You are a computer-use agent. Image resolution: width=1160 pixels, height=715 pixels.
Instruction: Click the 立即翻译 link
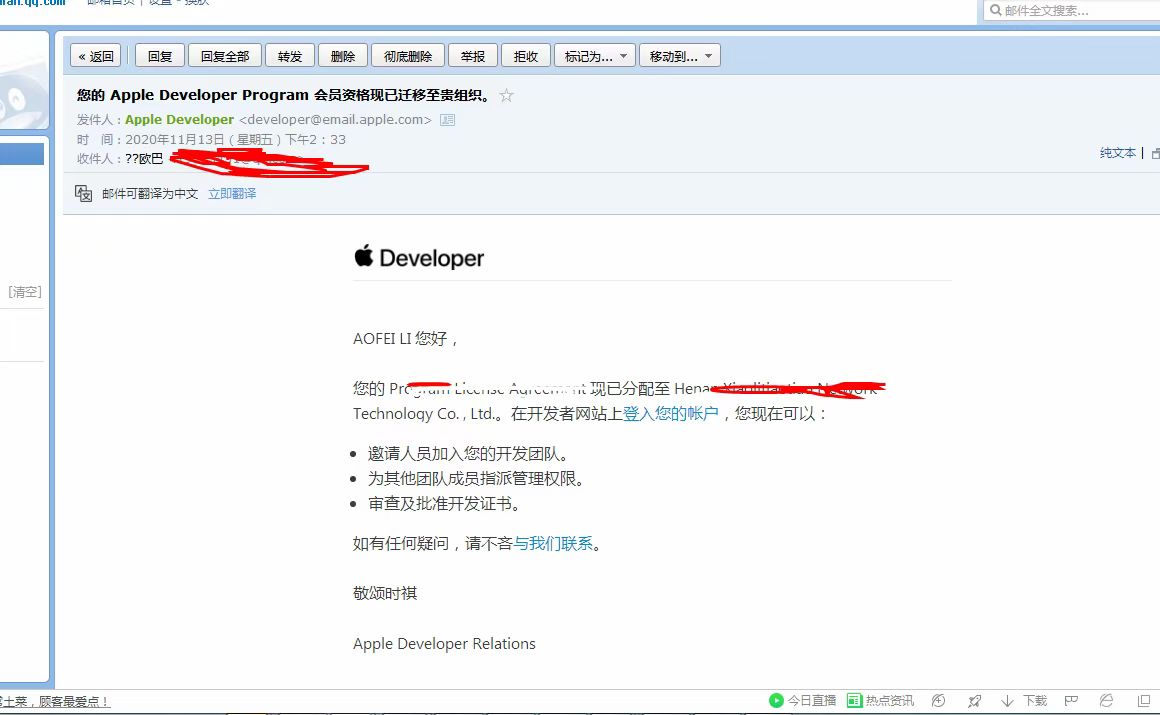[232, 194]
